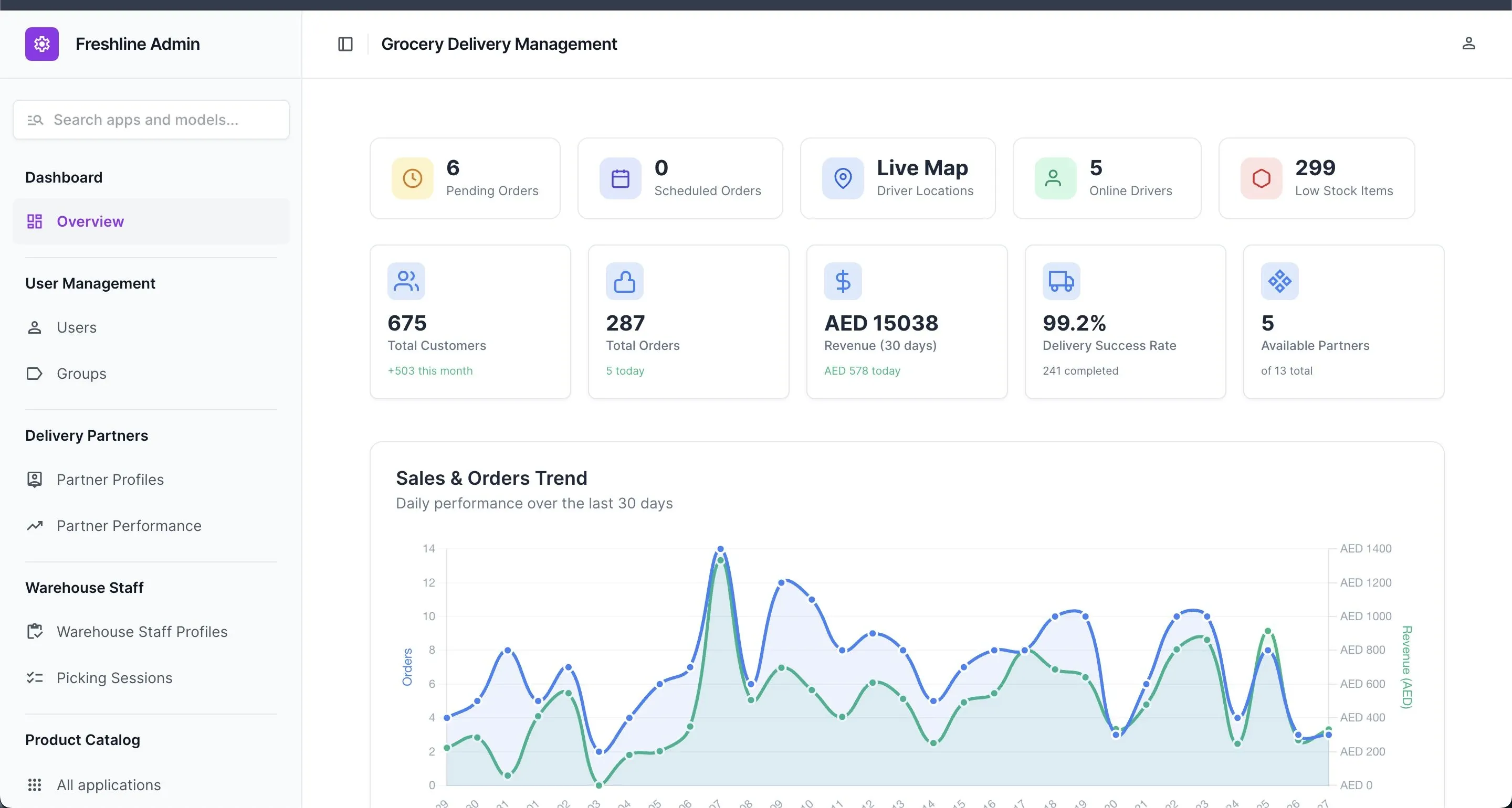Open the Pending Orders card
Screen dimensions: 1512x808
pyautogui.click(x=465, y=178)
